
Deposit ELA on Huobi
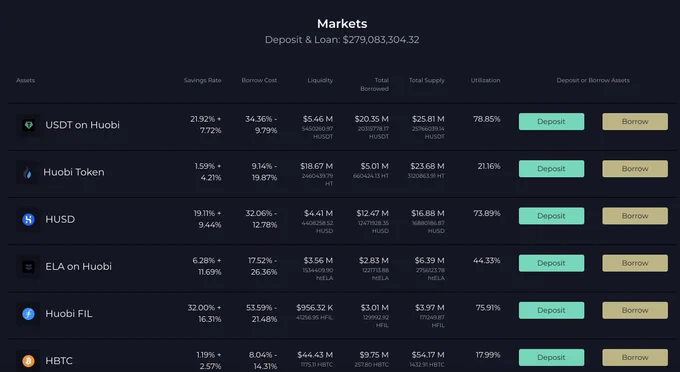coord(551,263)
